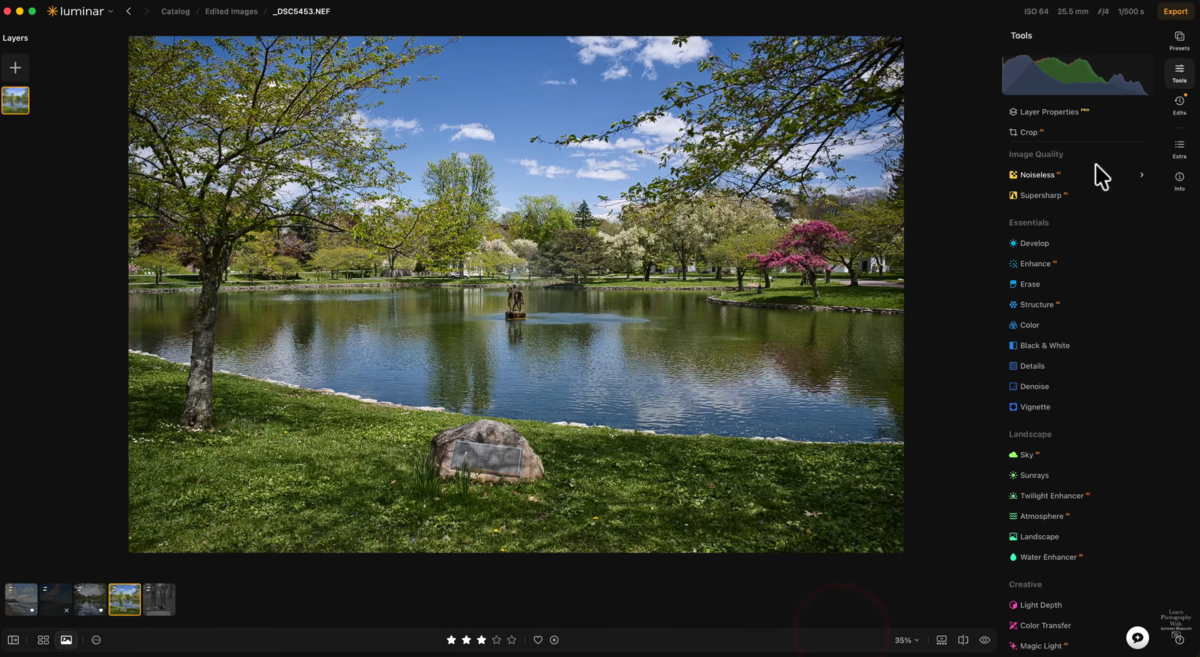
Task: Open the help question mark icon
Action: point(1179,640)
